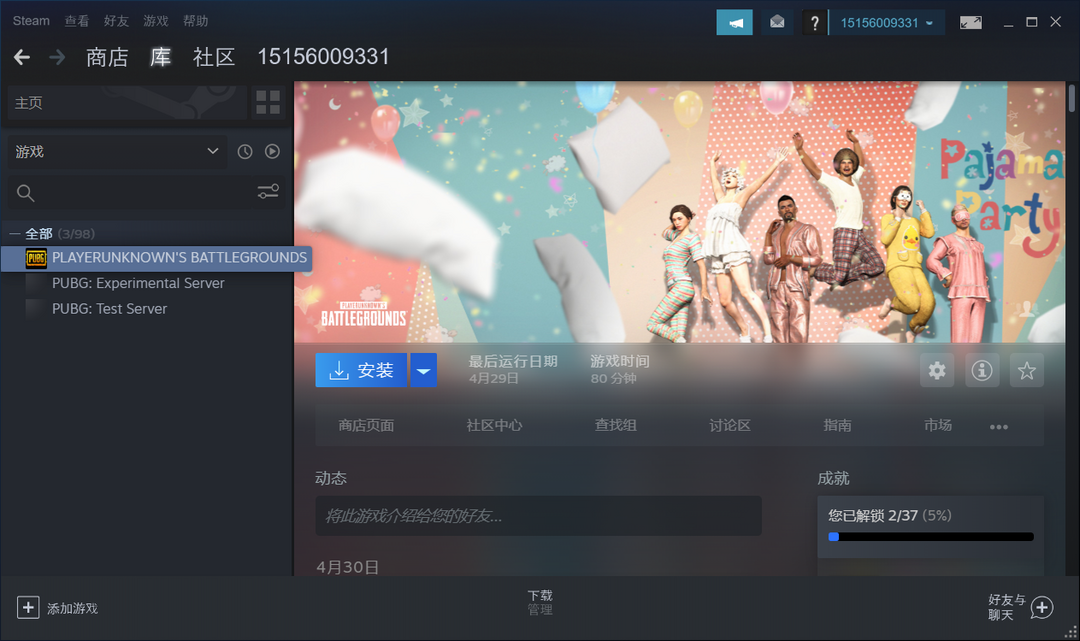1080x641 pixels.
Task: Open the 好友 menu
Action: (116, 21)
